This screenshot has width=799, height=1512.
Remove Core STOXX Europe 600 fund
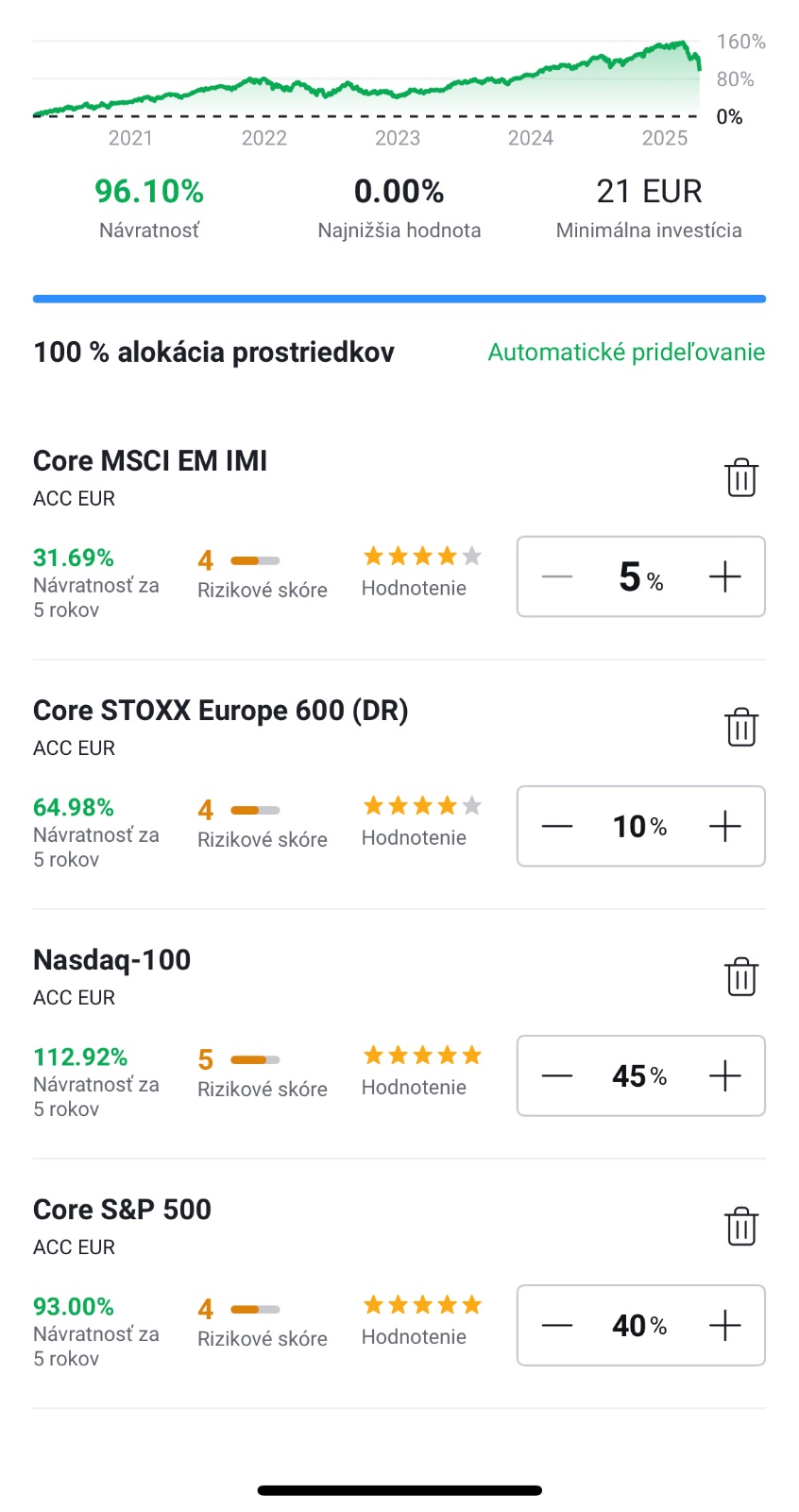(741, 728)
